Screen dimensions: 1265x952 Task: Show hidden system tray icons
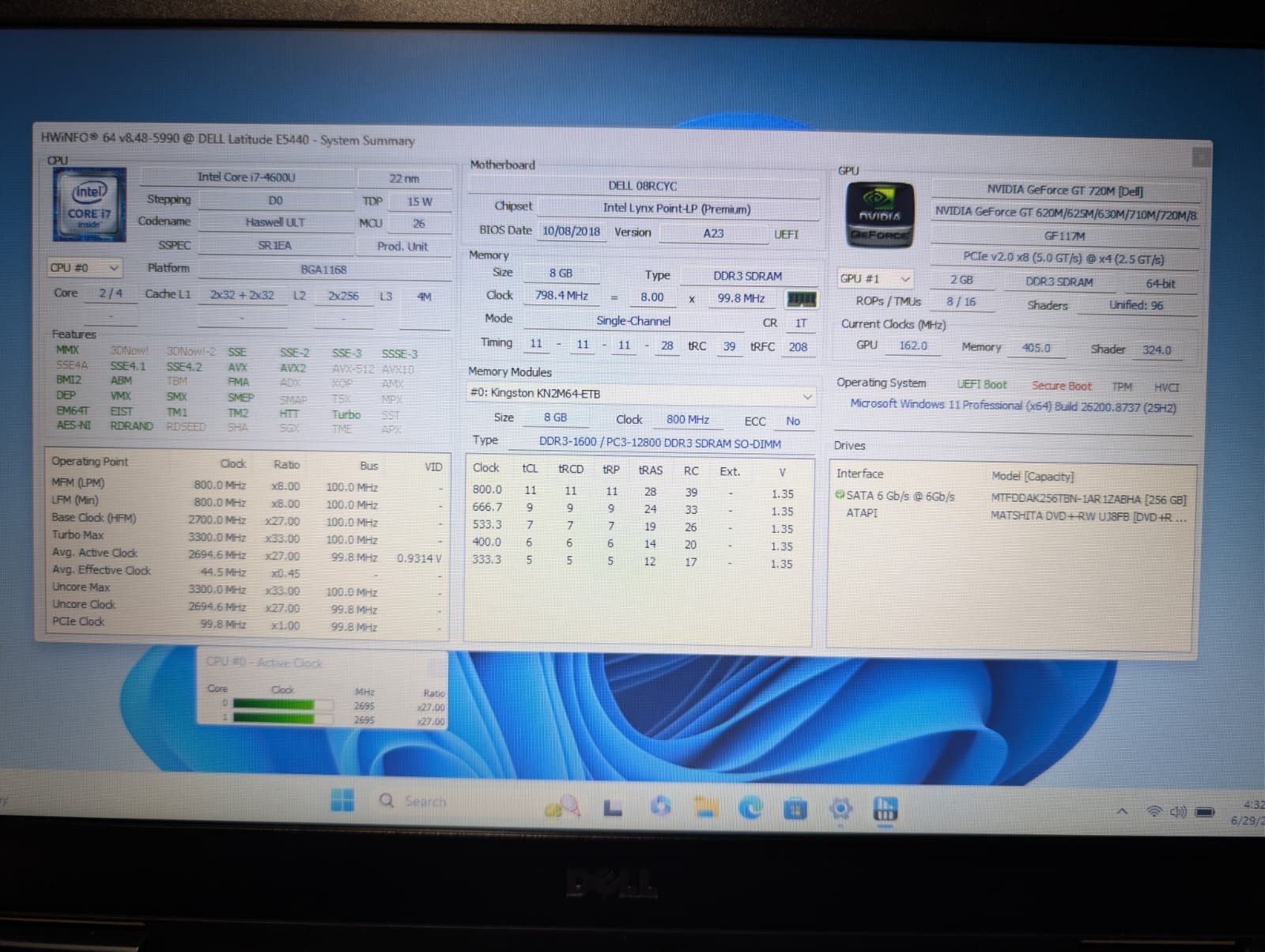pos(1121,811)
